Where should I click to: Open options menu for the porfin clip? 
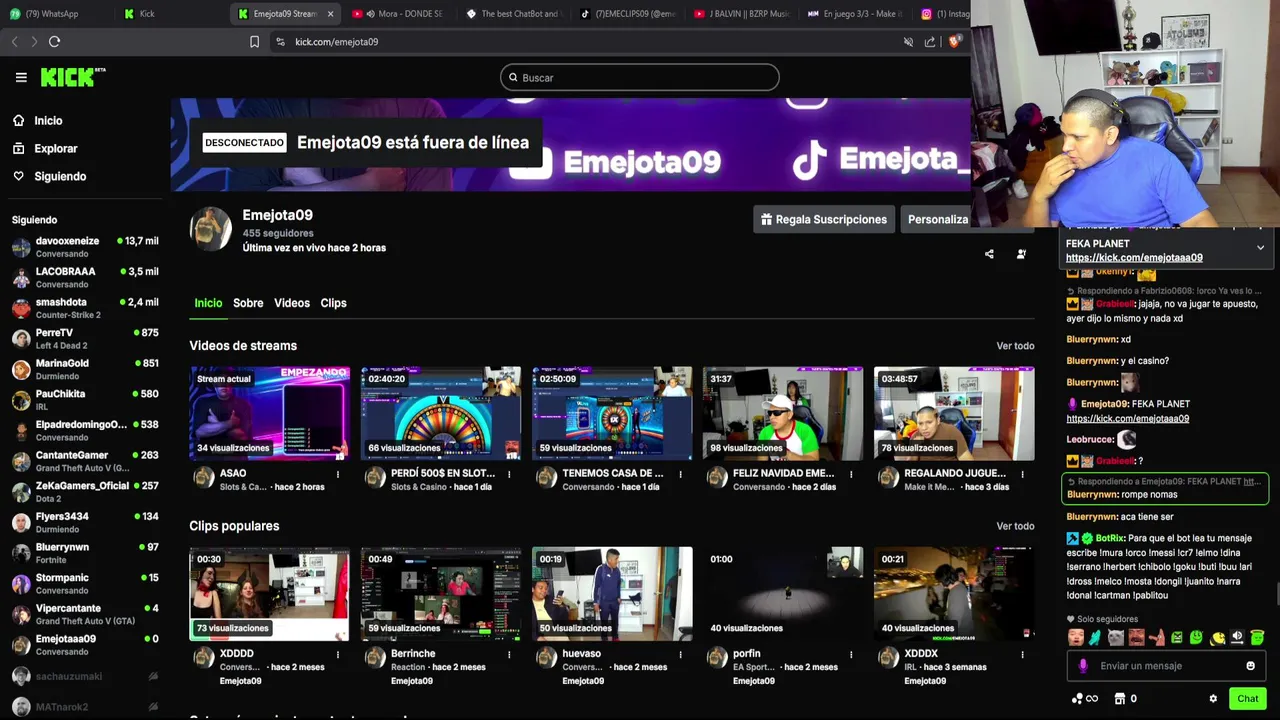(x=851, y=654)
